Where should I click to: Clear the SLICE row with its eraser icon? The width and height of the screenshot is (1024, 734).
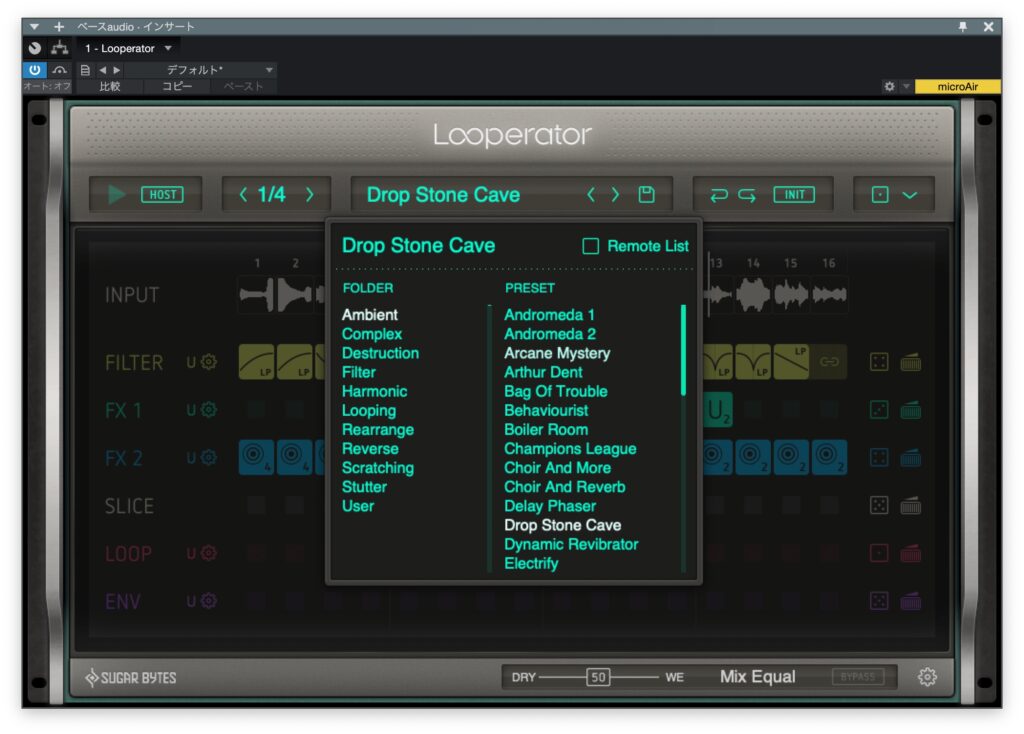pos(911,505)
